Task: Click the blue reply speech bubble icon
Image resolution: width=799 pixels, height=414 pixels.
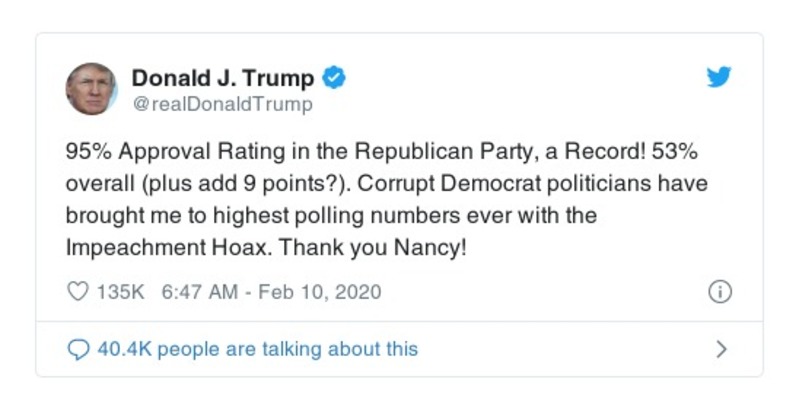Action: [77, 349]
